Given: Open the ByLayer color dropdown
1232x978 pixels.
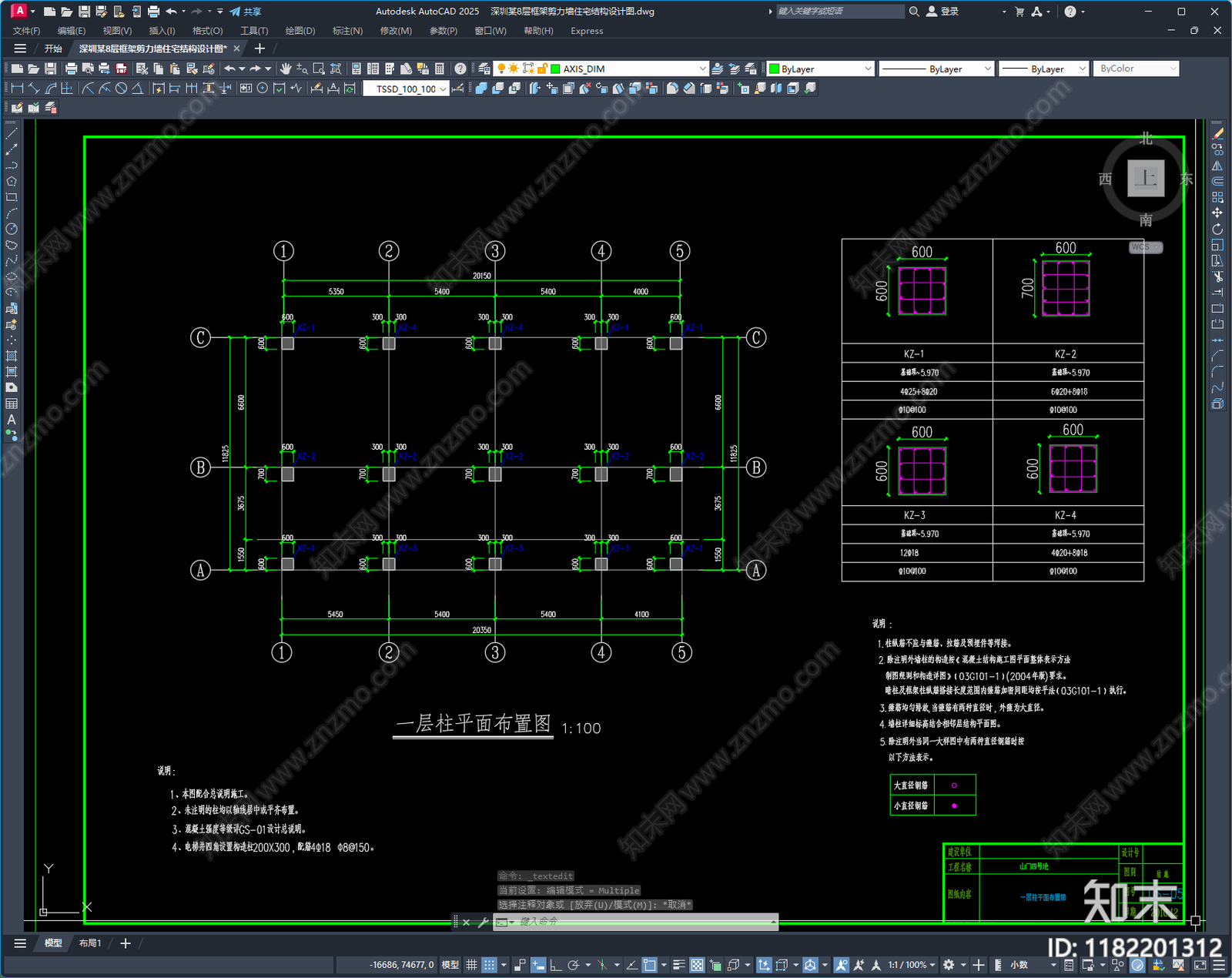Looking at the screenshot, I should click(821, 69).
